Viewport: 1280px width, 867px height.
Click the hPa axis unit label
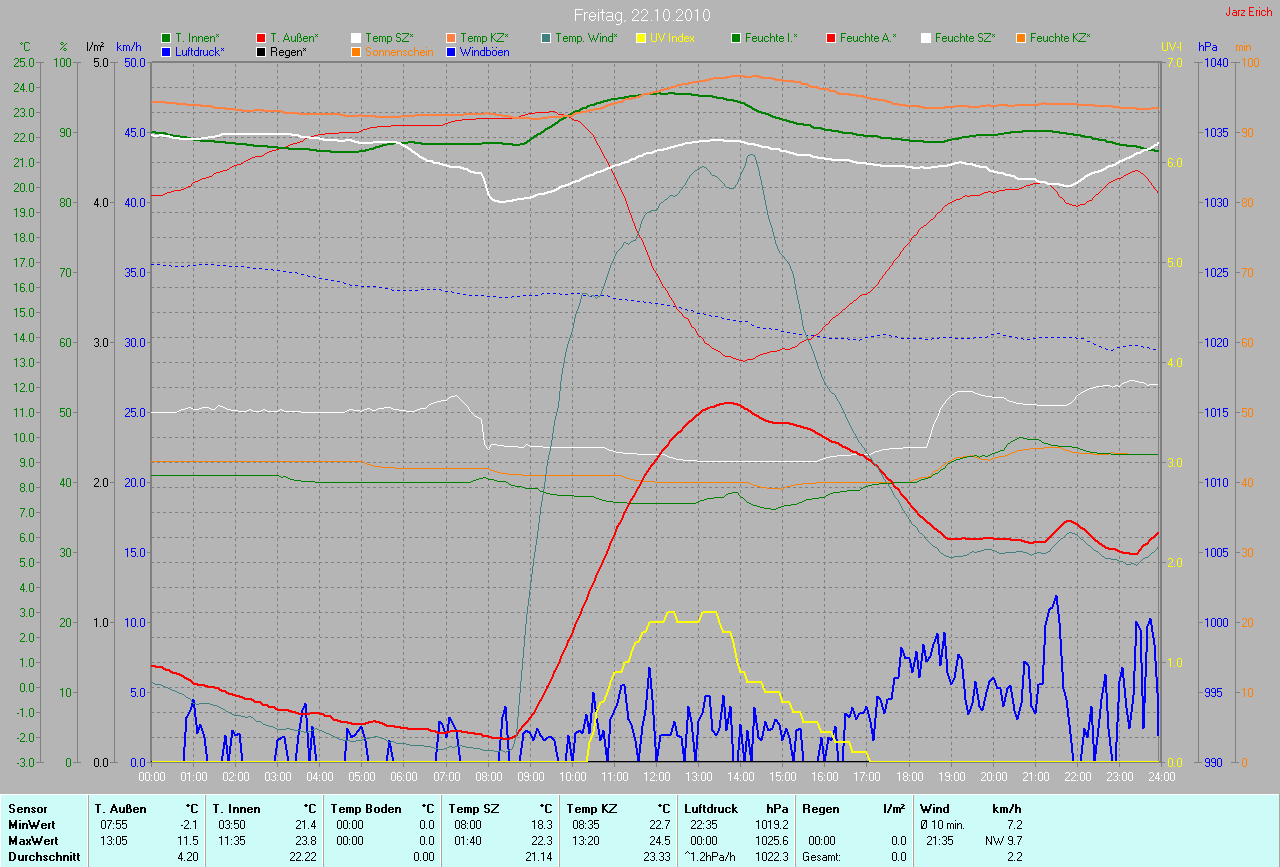[1210, 47]
